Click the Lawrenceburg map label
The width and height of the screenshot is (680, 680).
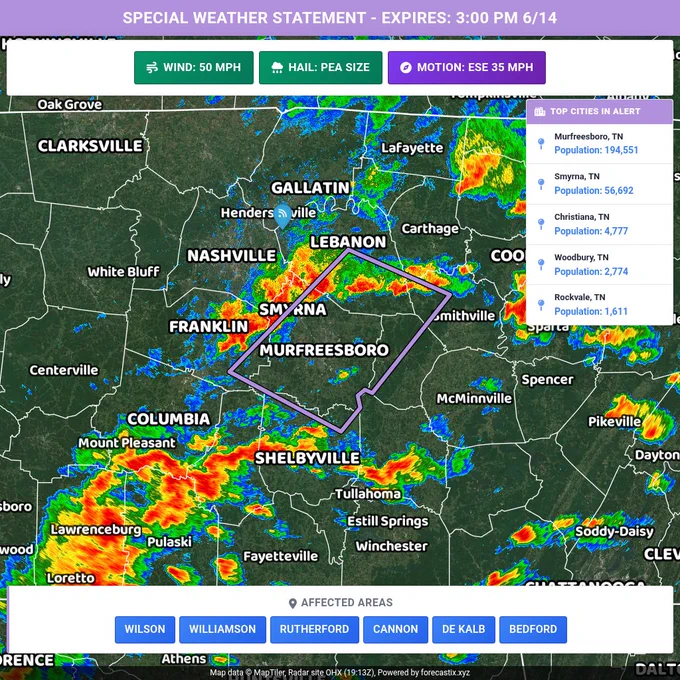click(96, 530)
